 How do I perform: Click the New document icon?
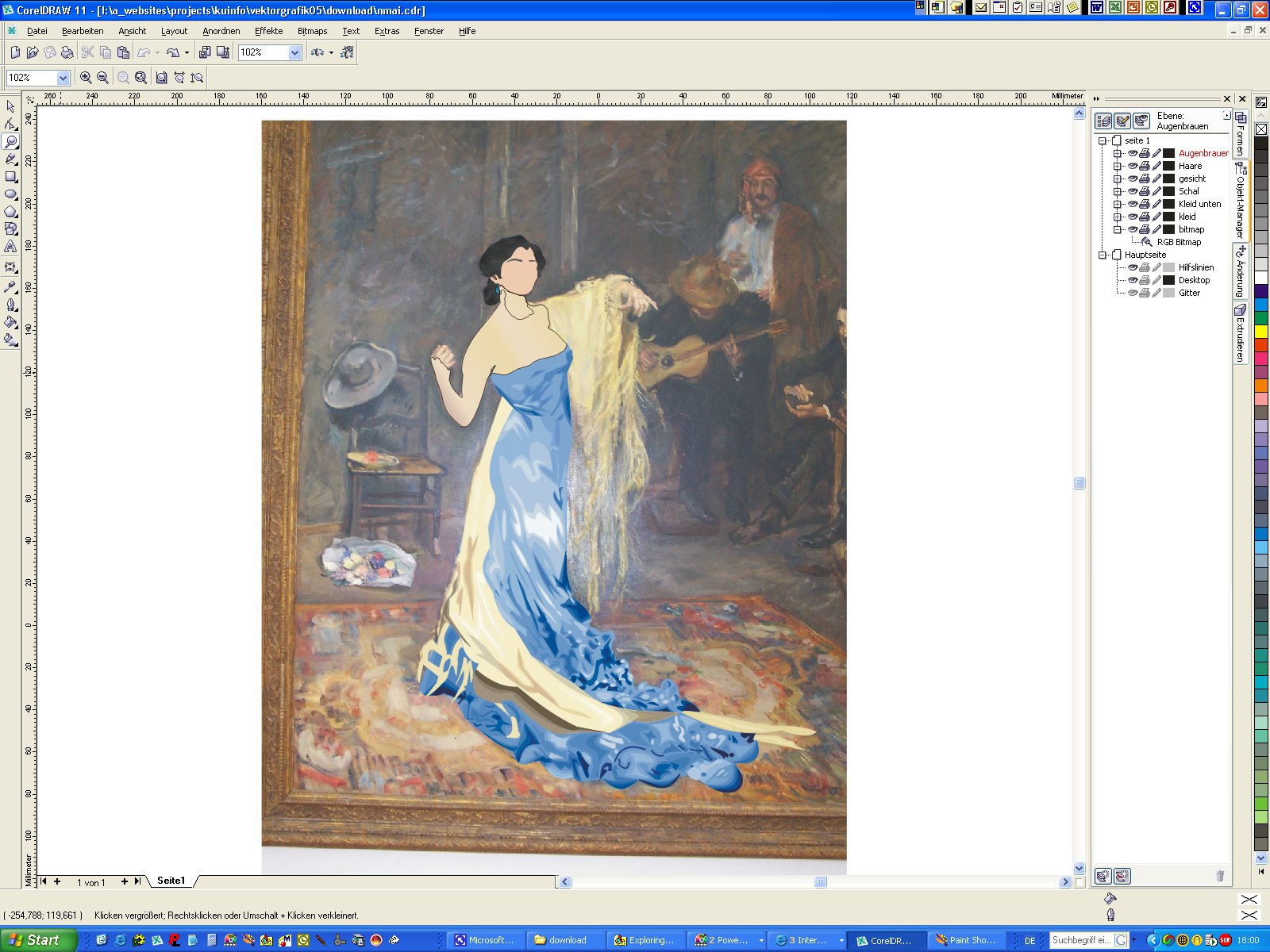click(14, 52)
